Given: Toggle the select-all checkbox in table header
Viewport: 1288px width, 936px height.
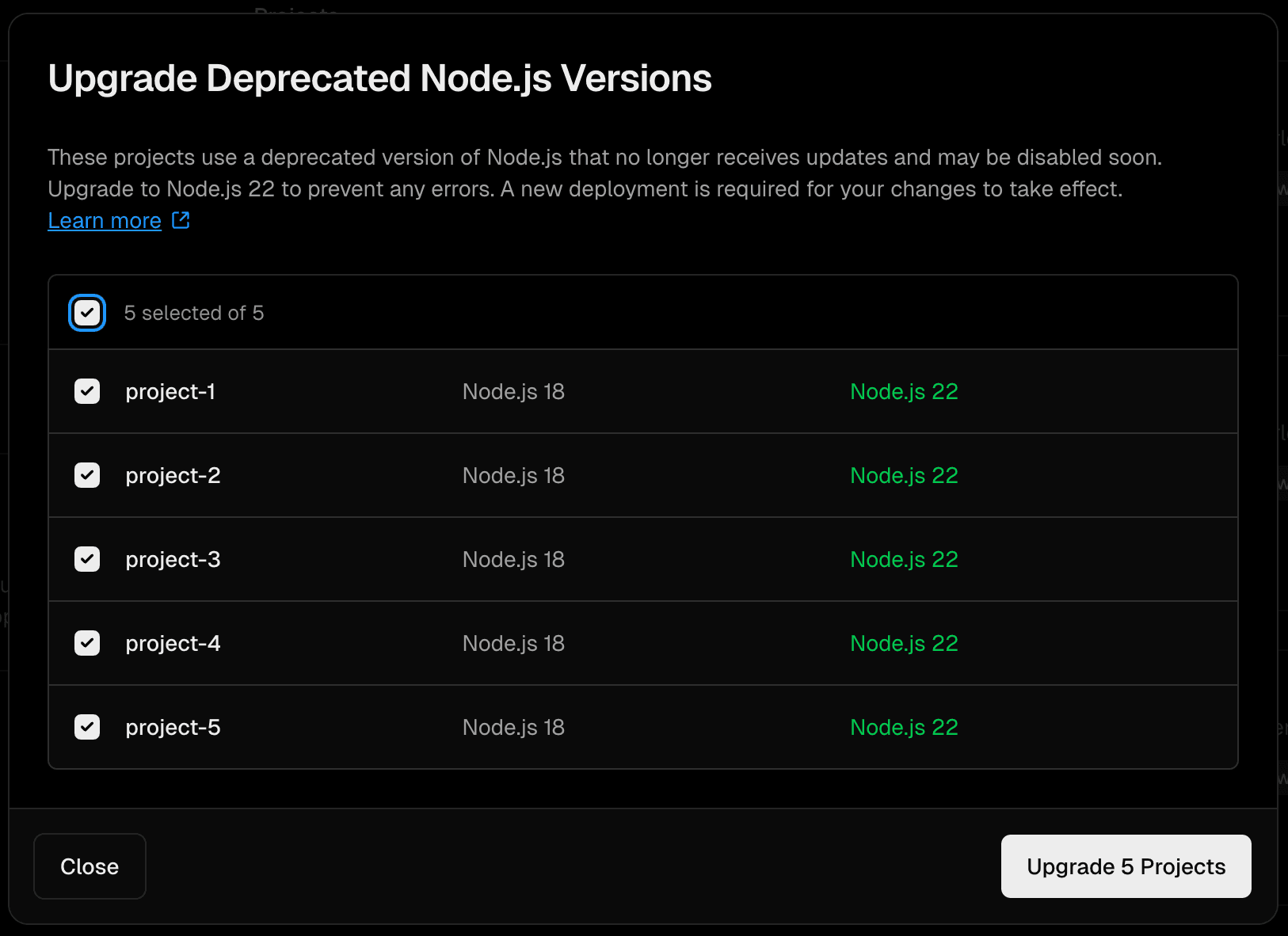Looking at the screenshot, I should point(87,313).
